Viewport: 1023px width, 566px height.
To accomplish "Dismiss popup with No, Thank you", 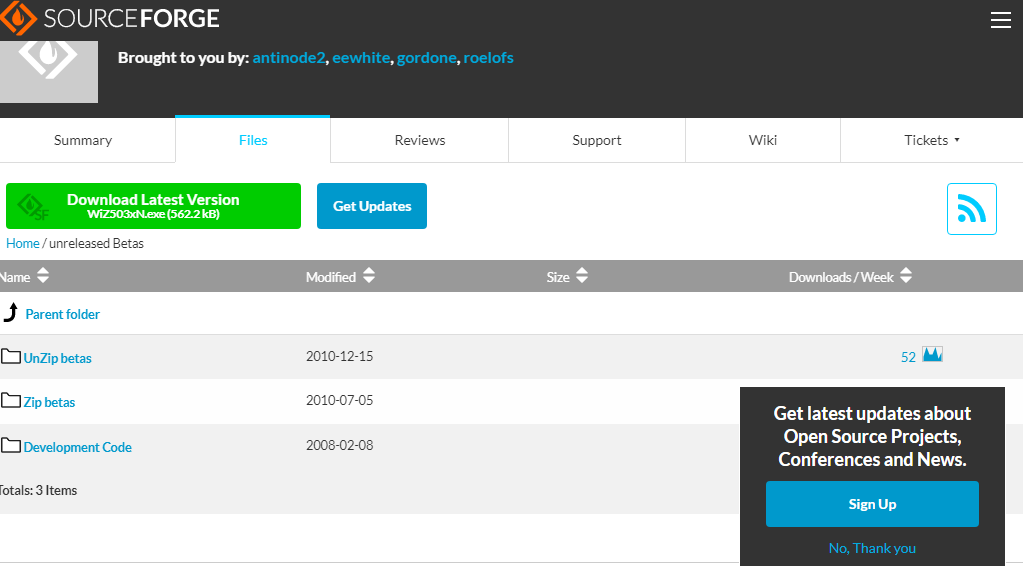I will [x=872, y=548].
